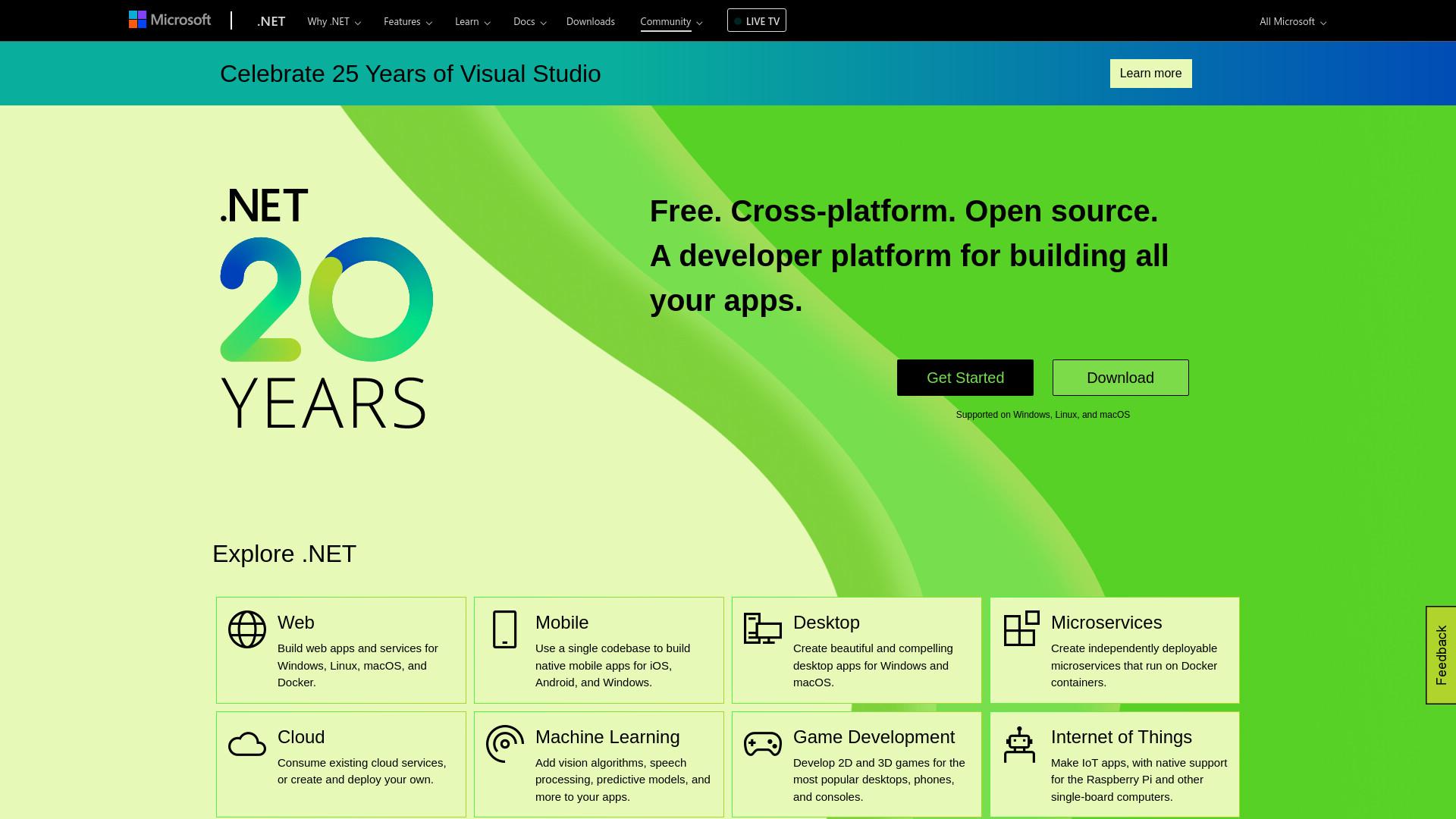Click Learn more in the banner

[1150, 74]
